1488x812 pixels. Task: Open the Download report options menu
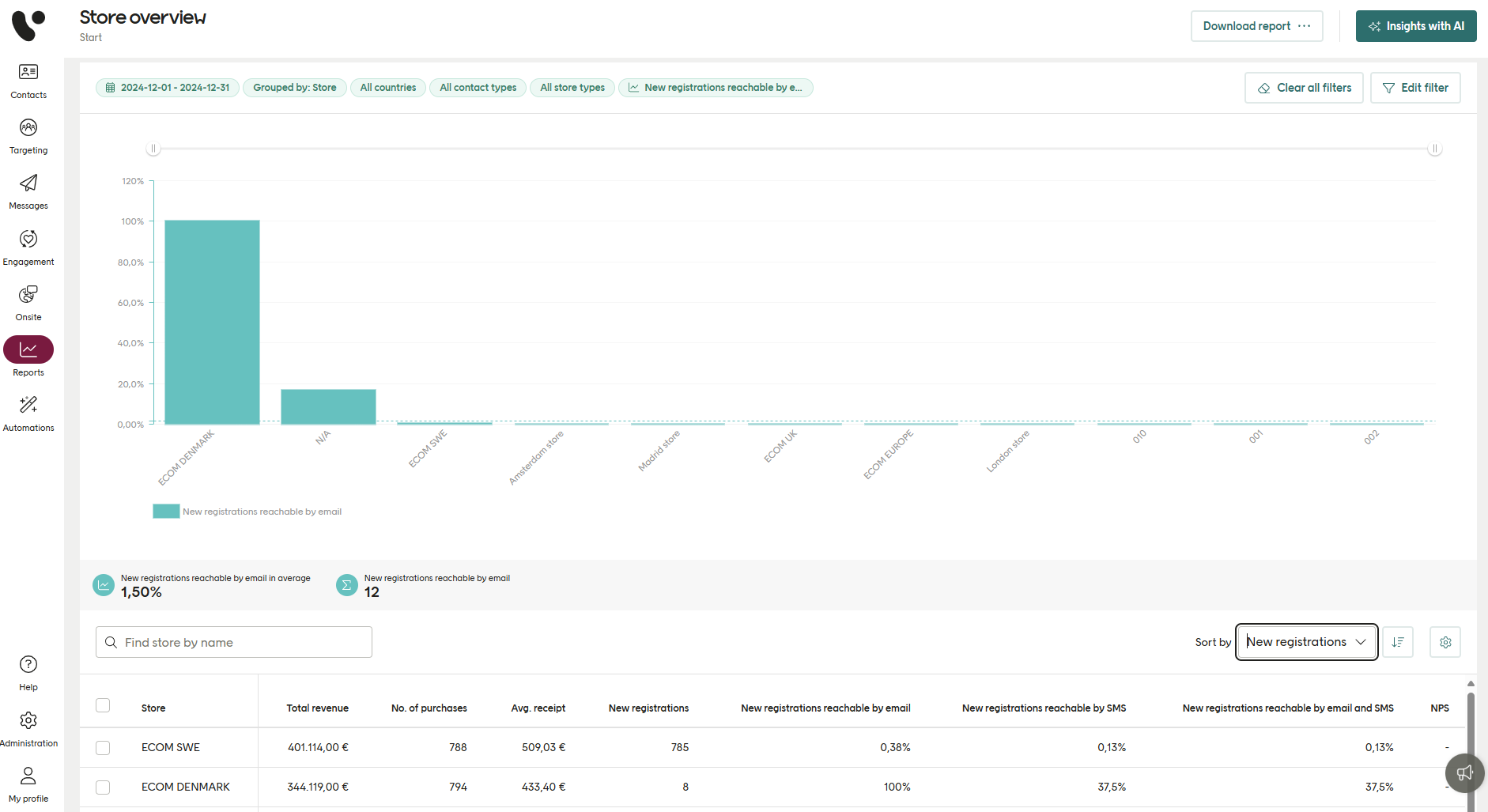coord(1305,26)
